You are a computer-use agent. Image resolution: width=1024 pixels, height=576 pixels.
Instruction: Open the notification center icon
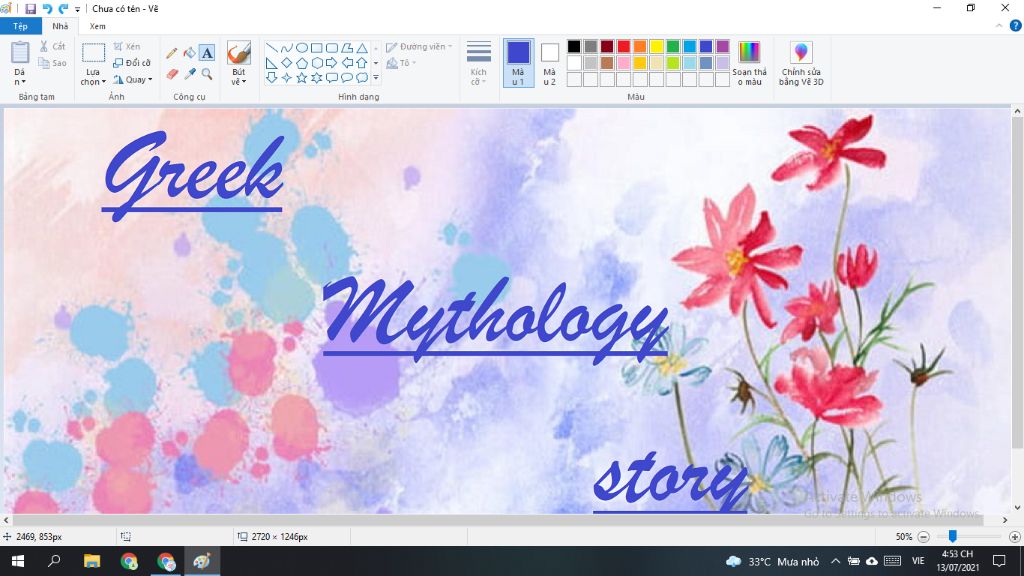[x=999, y=561]
